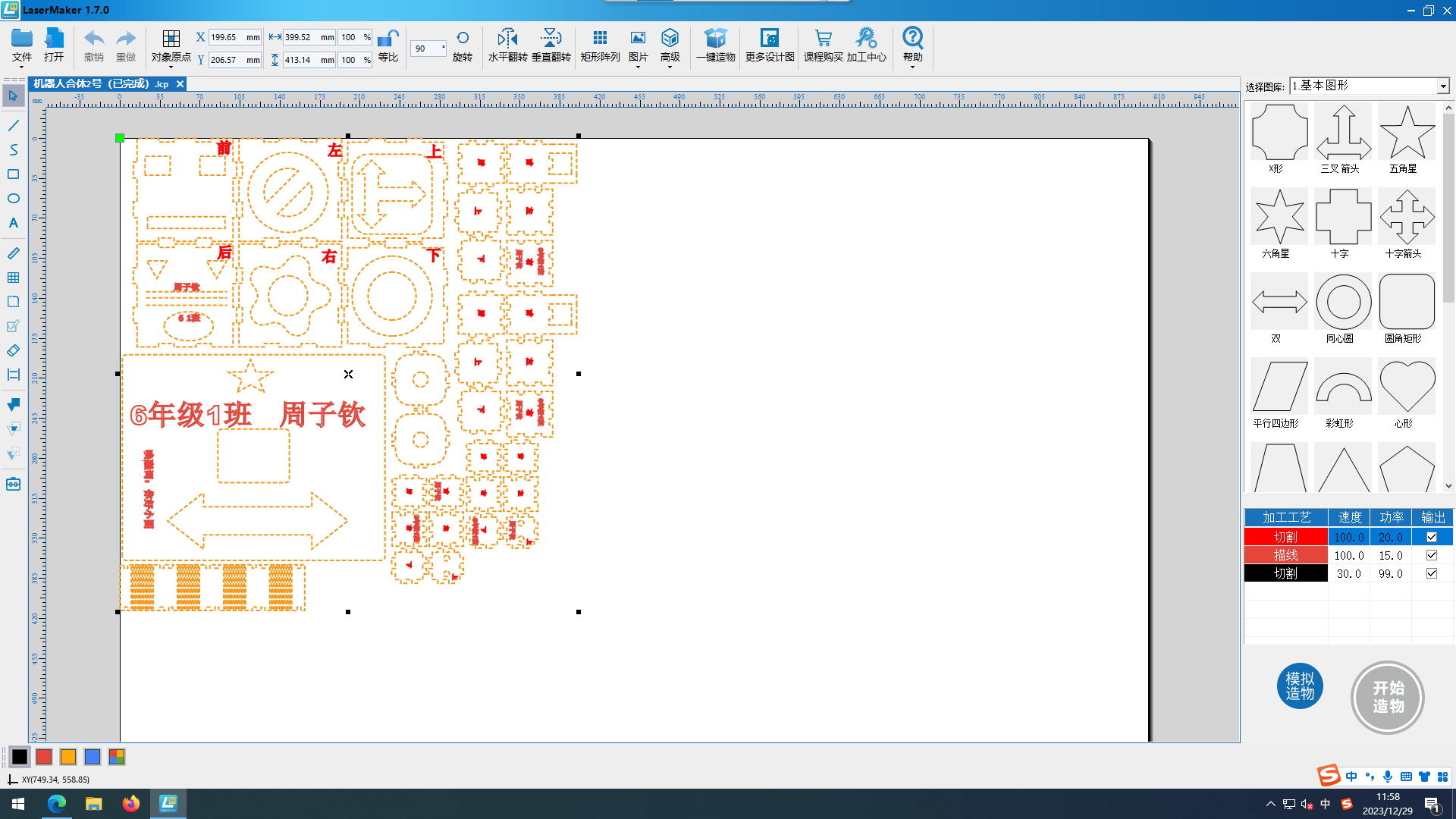Select the eraser tool in sidebar

[x=14, y=350]
